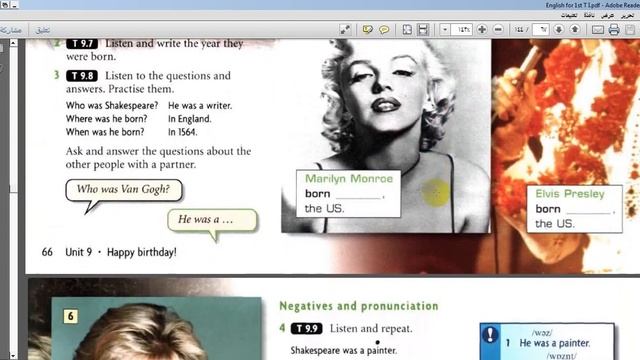
Task: Fit page to window width with scrolling
Action: pos(423,29)
